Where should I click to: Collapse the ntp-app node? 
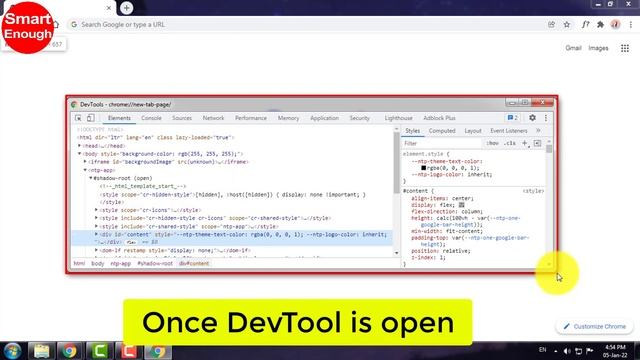click(x=85, y=170)
